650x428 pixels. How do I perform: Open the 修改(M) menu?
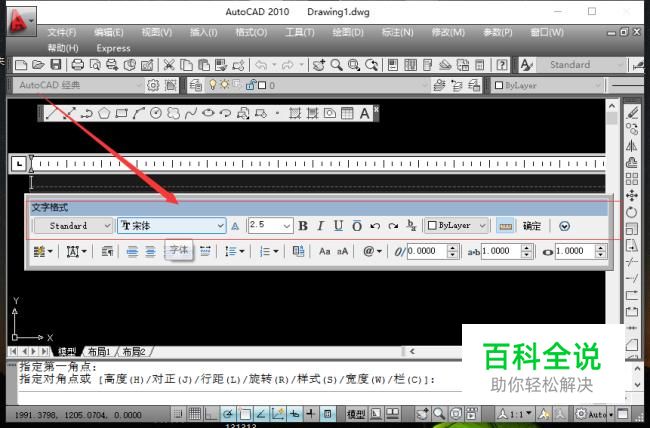coord(448,32)
